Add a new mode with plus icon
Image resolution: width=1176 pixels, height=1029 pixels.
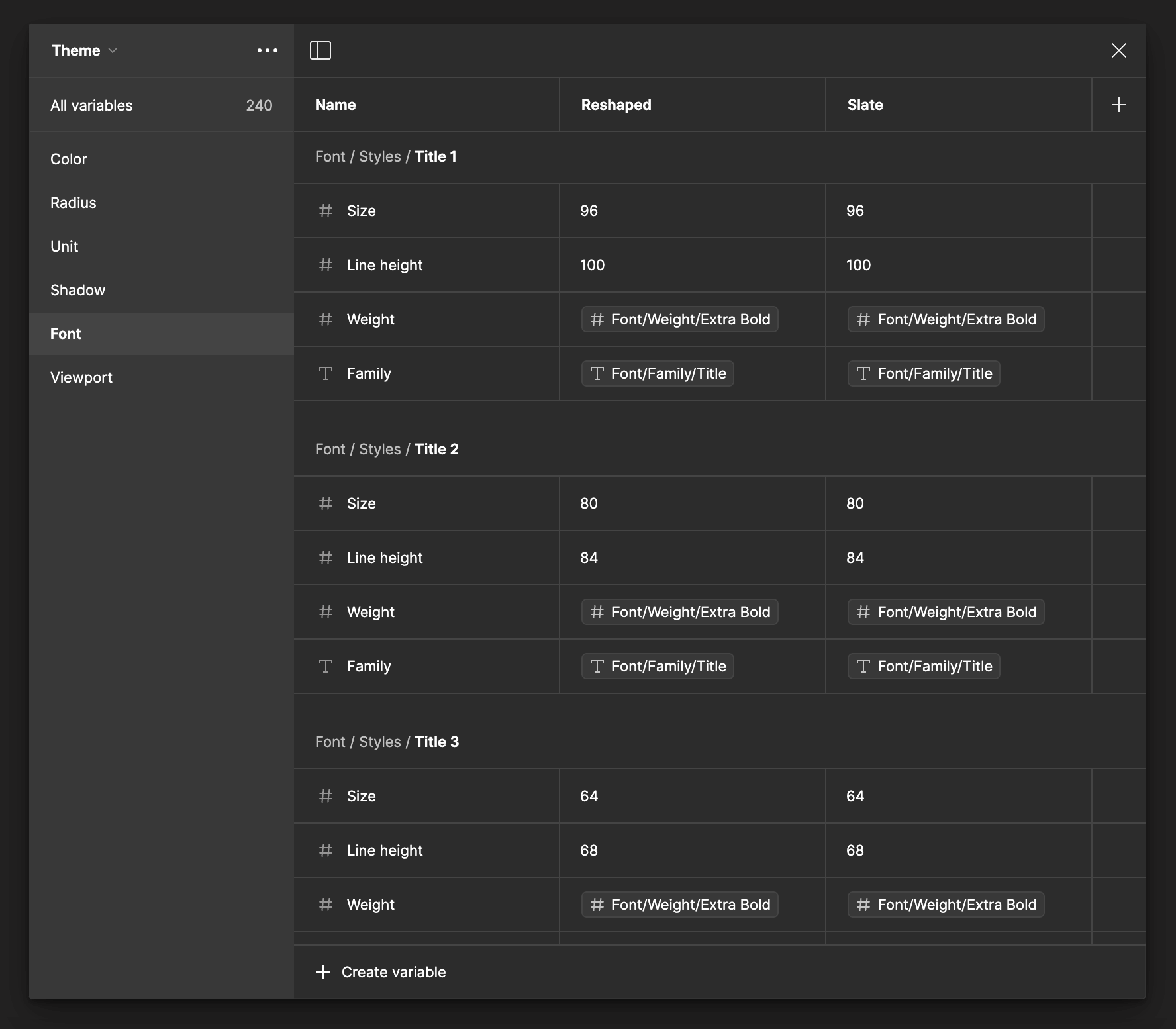tap(1119, 105)
